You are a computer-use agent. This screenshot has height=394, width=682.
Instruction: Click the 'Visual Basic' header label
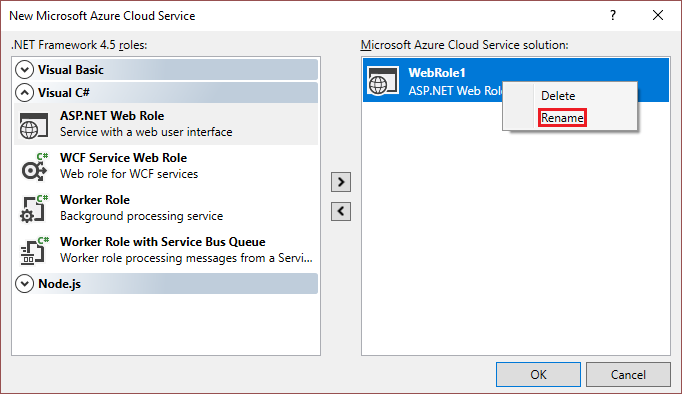(71, 70)
